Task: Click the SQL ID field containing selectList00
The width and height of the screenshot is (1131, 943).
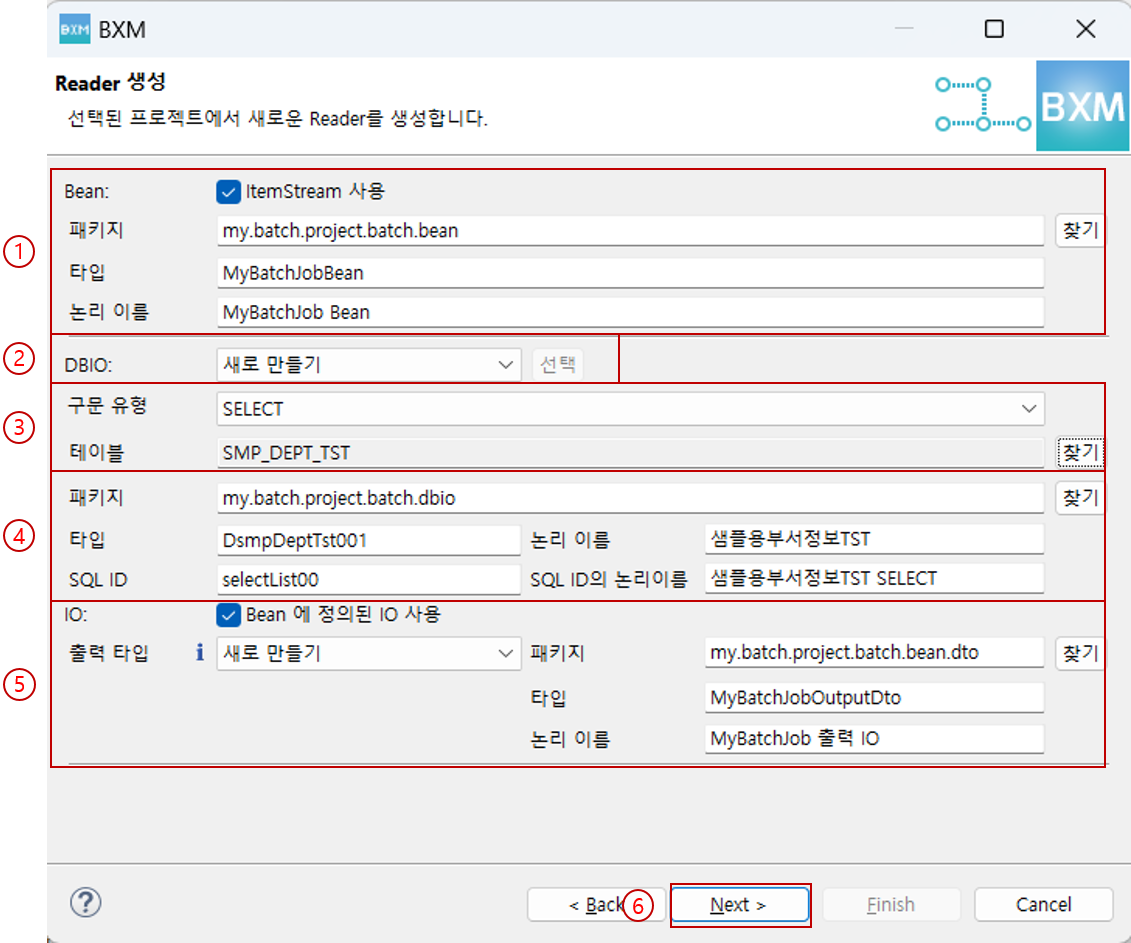Action: pos(368,579)
